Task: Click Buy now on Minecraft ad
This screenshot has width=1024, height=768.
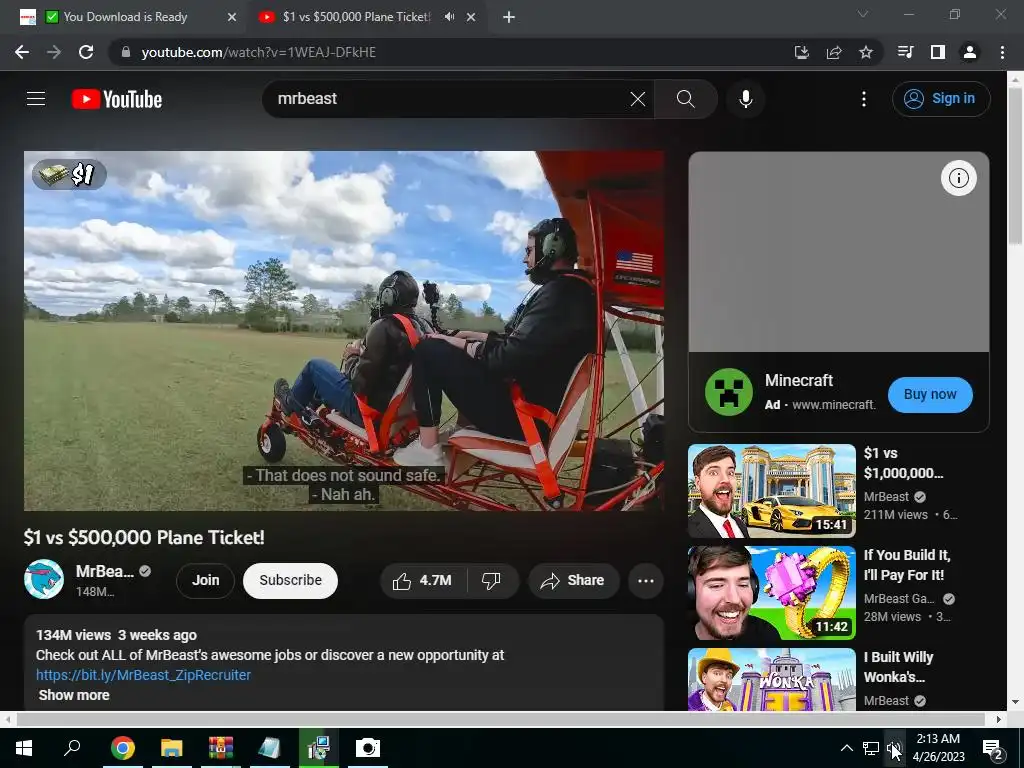Action: 930,394
